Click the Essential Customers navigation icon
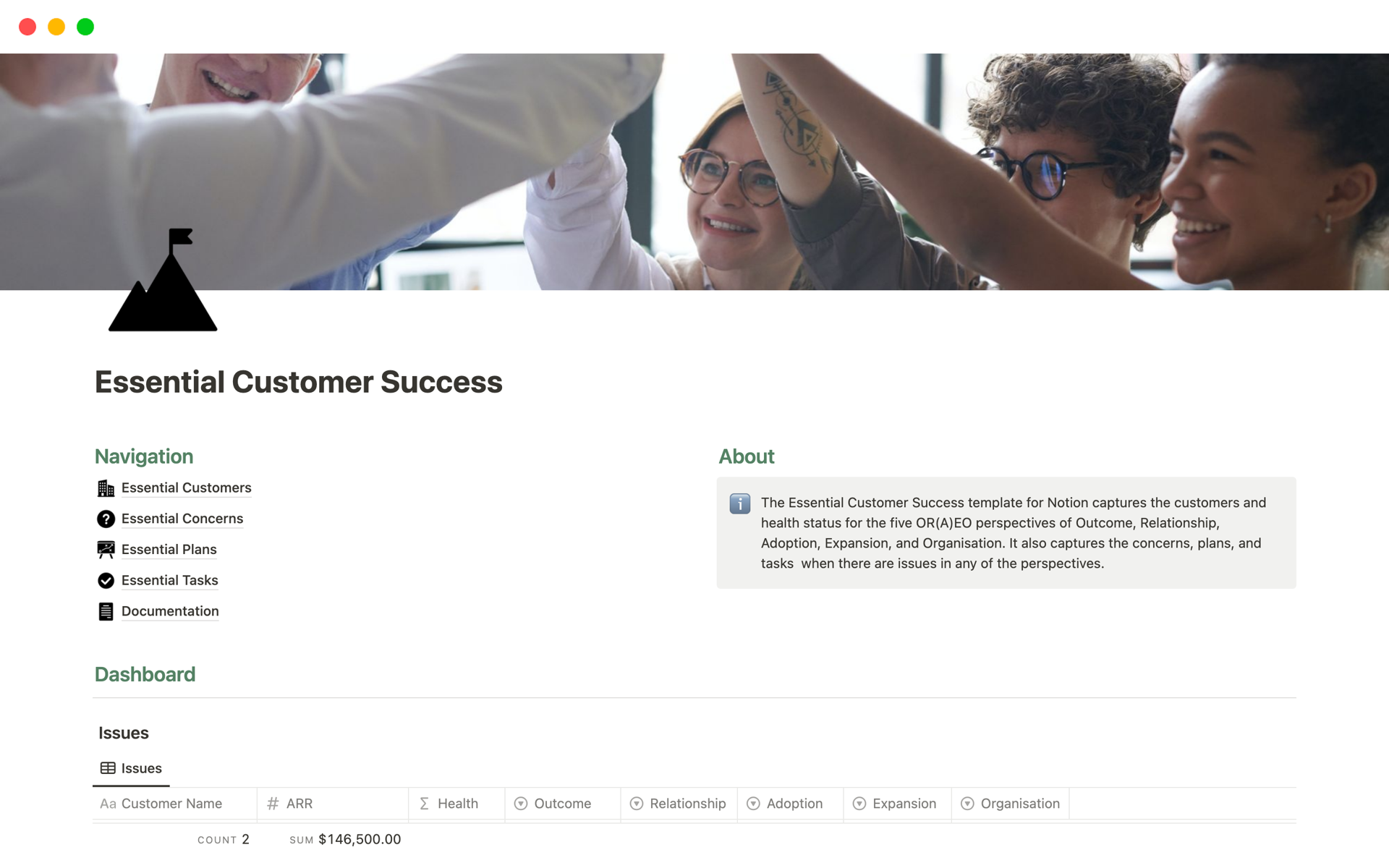 click(106, 487)
